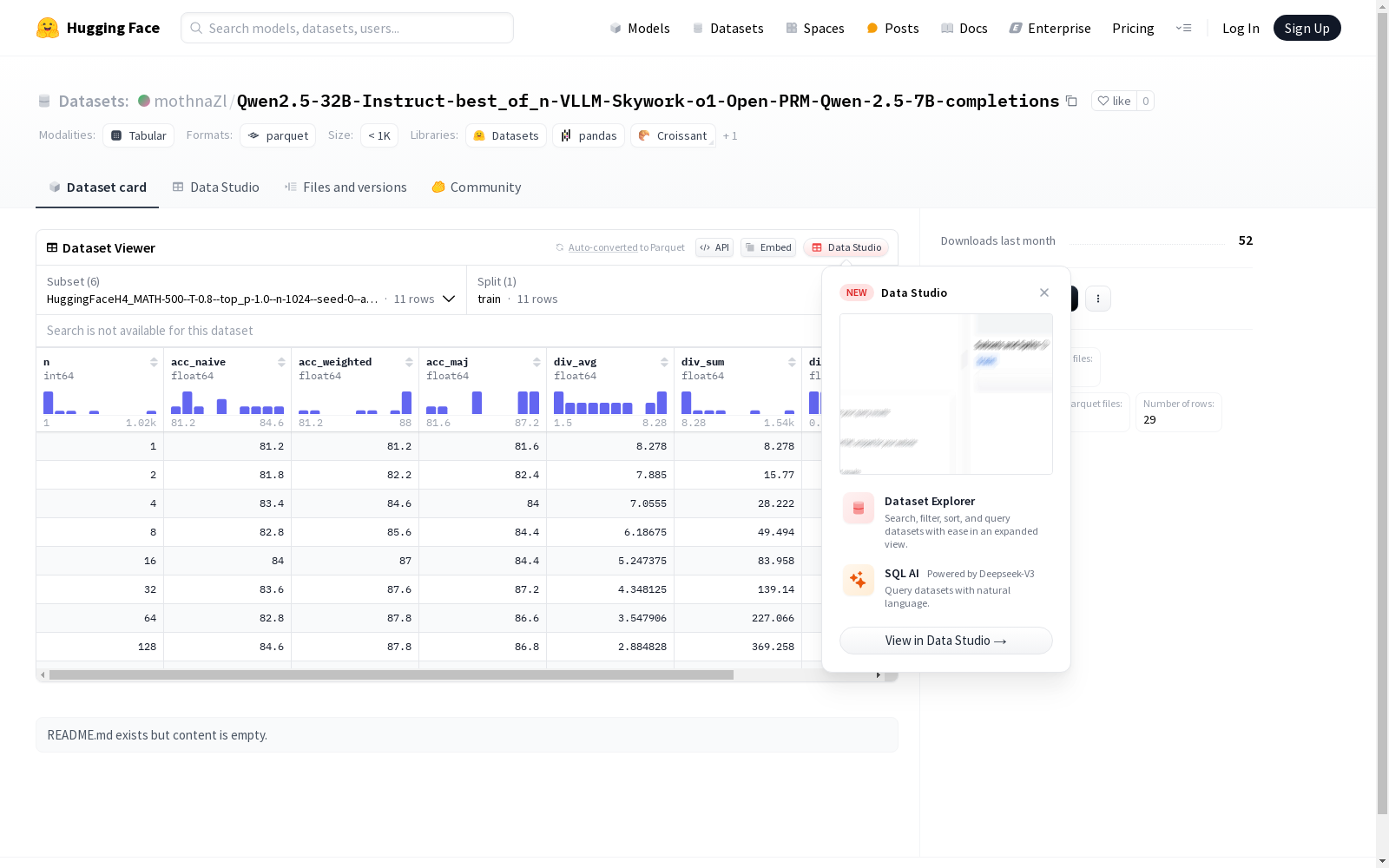Switch to the Community tab
This screenshot has width=1389, height=868.
(x=477, y=187)
